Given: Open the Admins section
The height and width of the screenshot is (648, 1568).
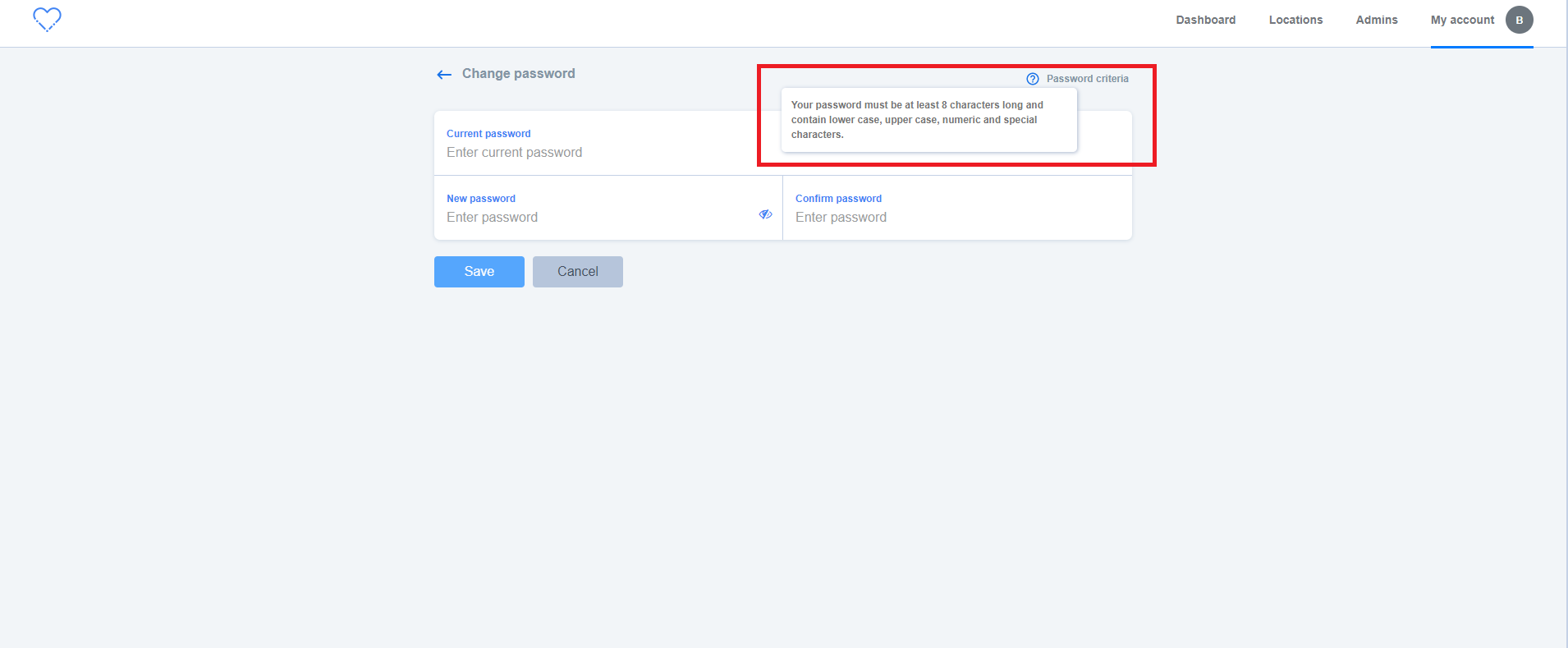Looking at the screenshot, I should [x=1376, y=20].
